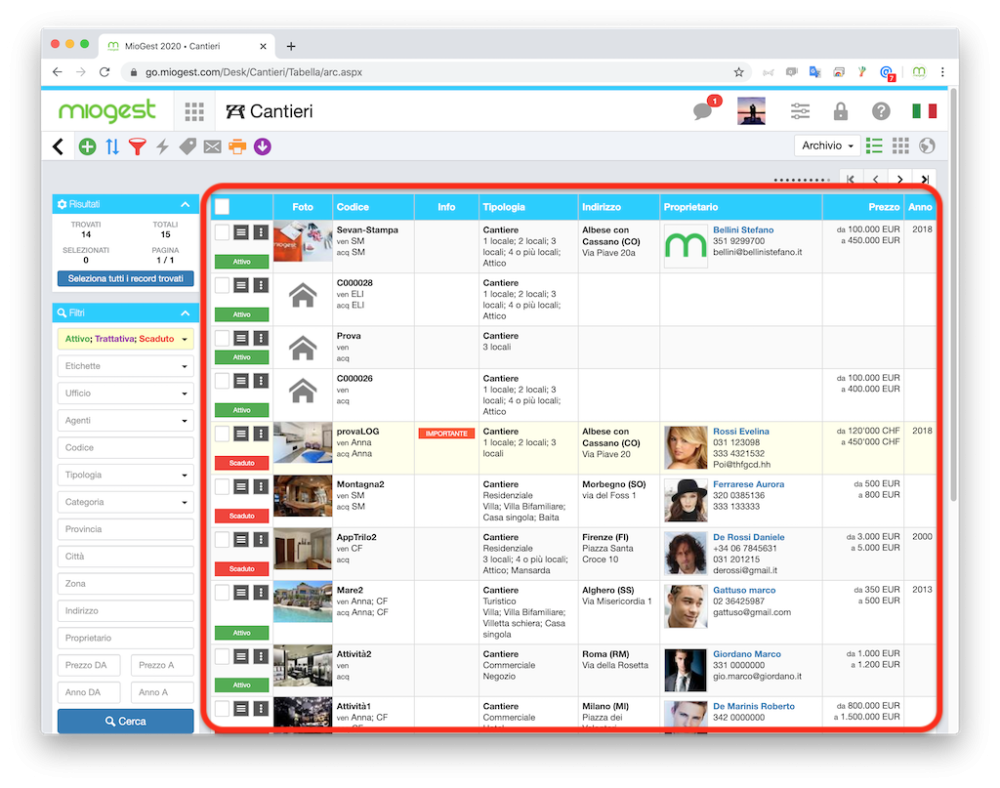Viewport: 1000px width, 788px height.
Task: Open options menu icon for Sevan-Stampa row
Action: [x=260, y=232]
